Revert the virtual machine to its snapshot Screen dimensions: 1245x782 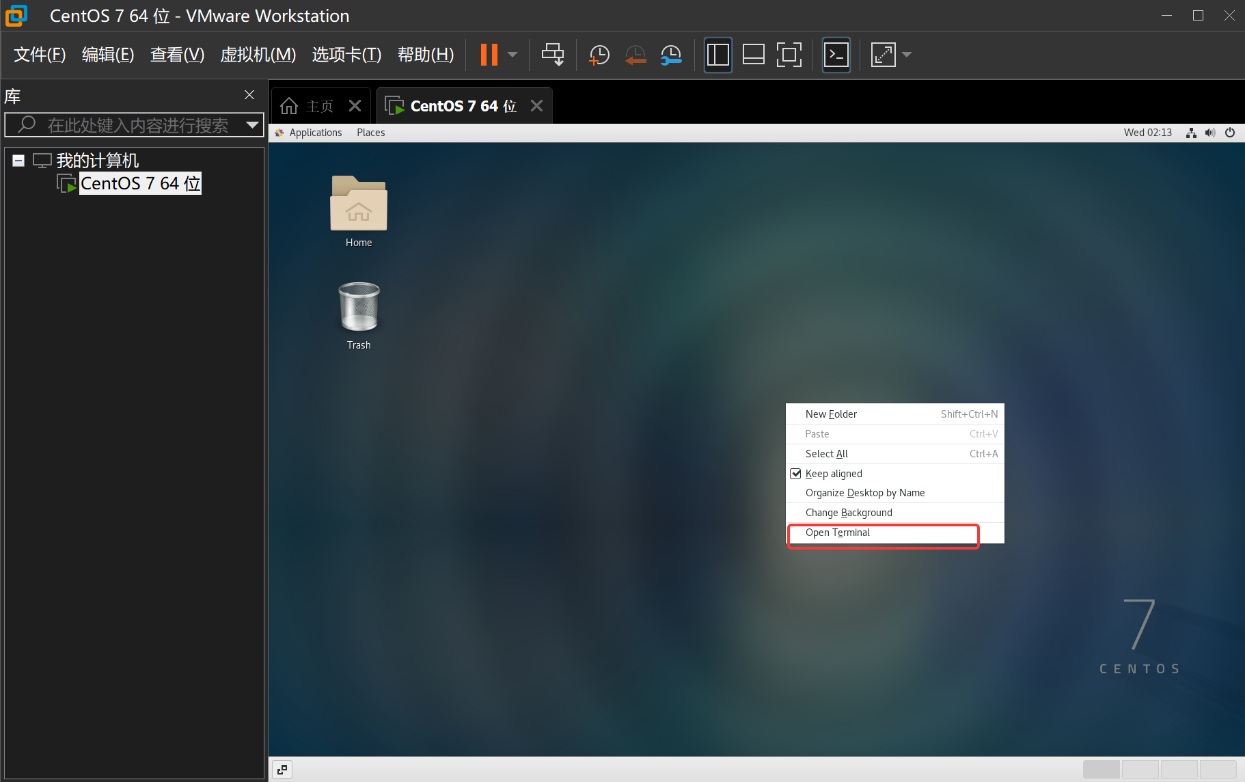click(x=635, y=55)
